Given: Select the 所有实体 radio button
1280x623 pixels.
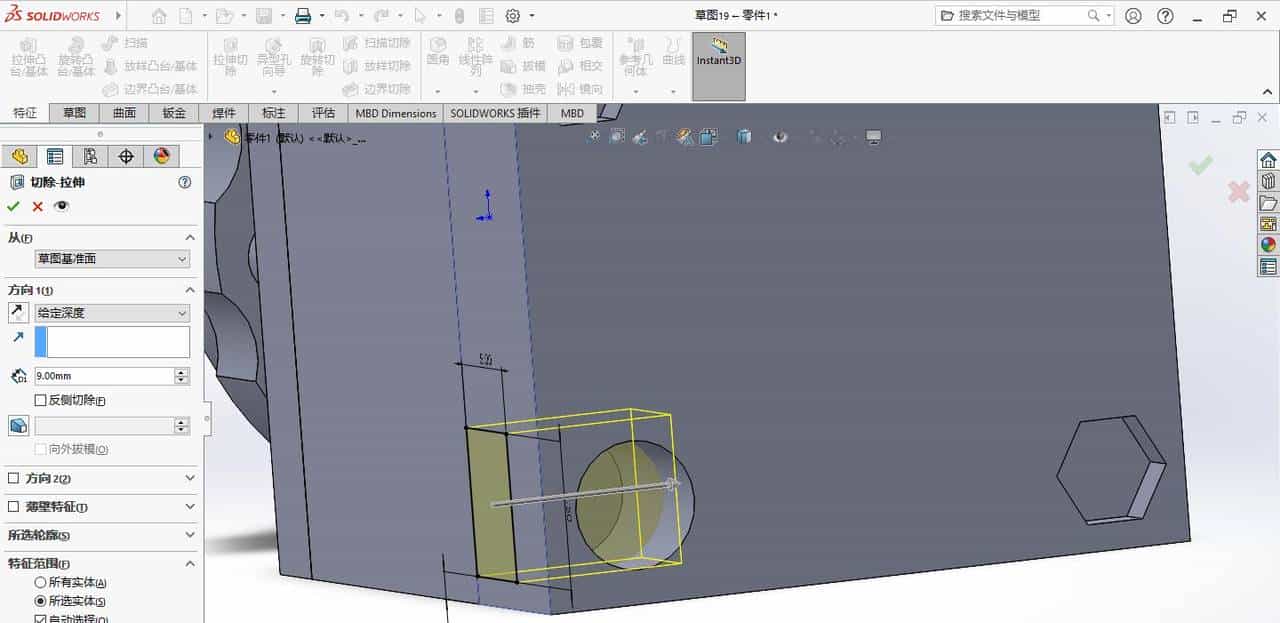Looking at the screenshot, I should pyautogui.click(x=38, y=582).
